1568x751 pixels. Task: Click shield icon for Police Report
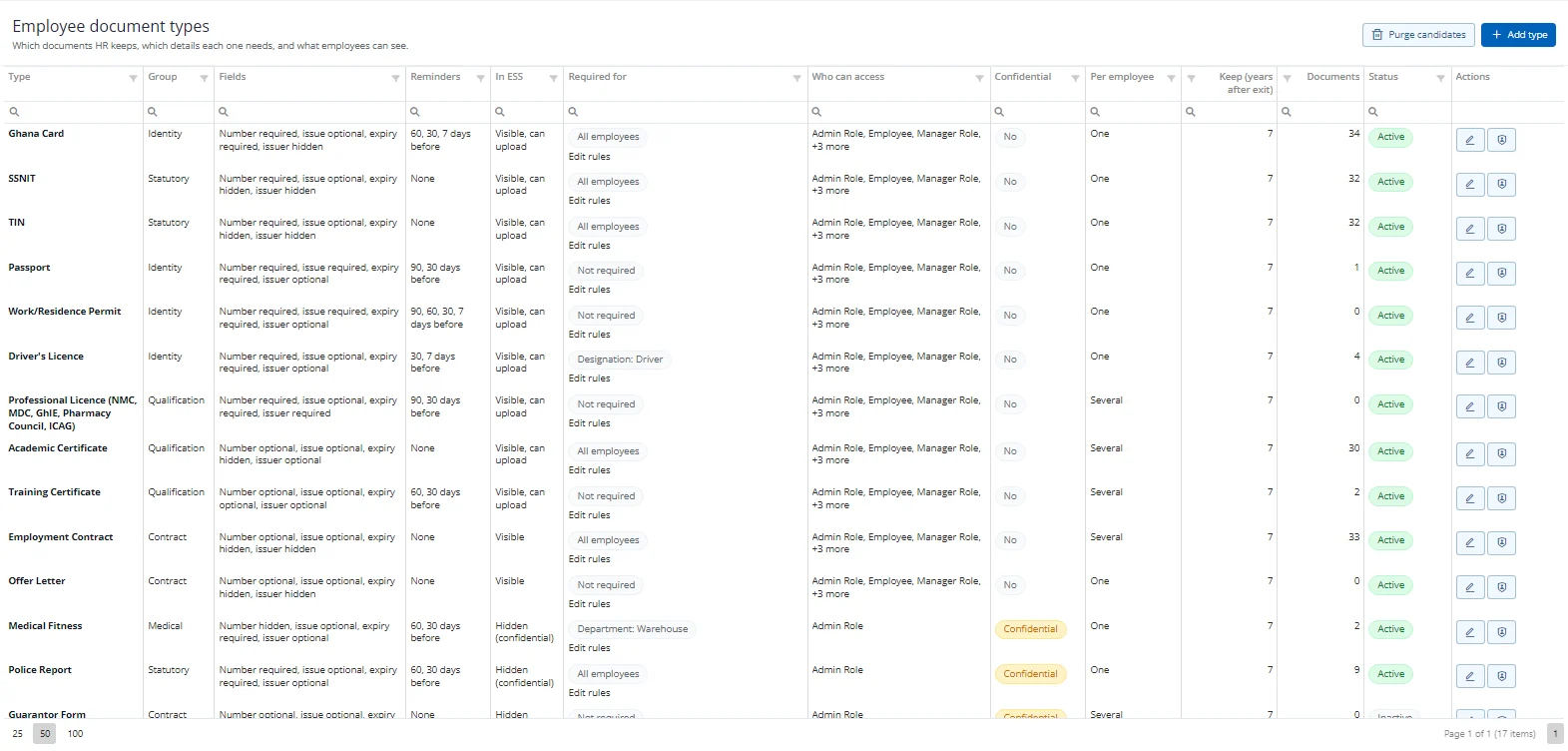1502,676
